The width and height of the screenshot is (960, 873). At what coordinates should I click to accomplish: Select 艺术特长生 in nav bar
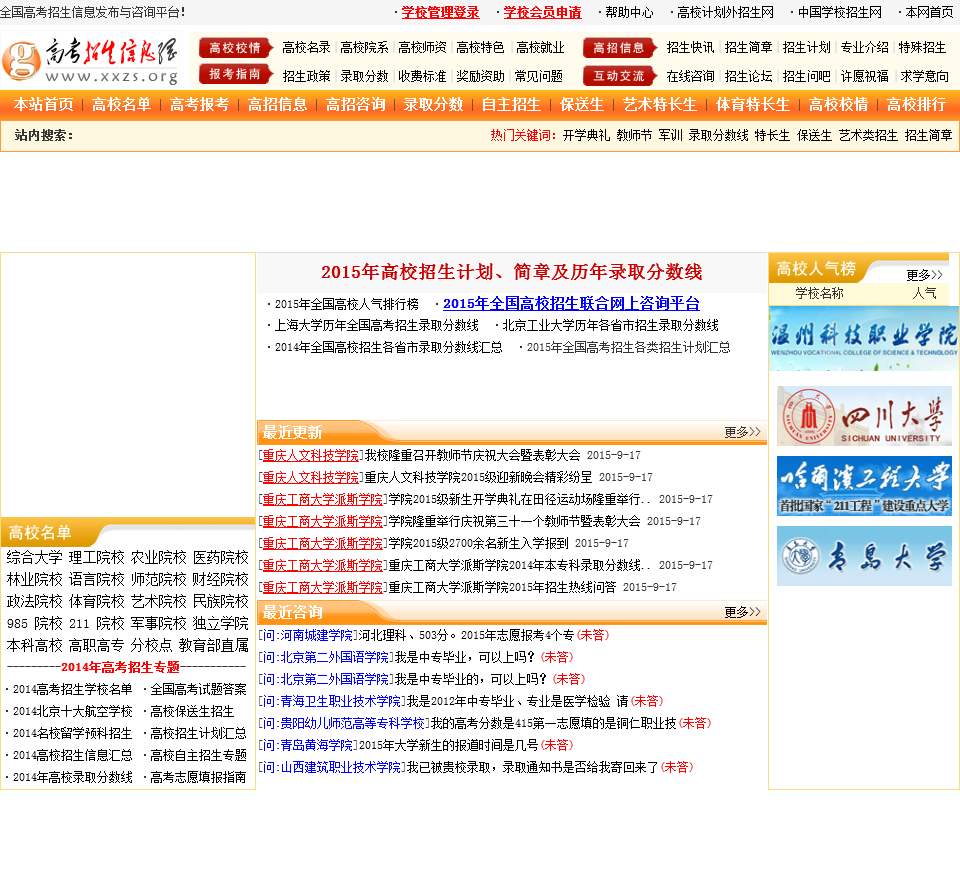click(660, 105)
